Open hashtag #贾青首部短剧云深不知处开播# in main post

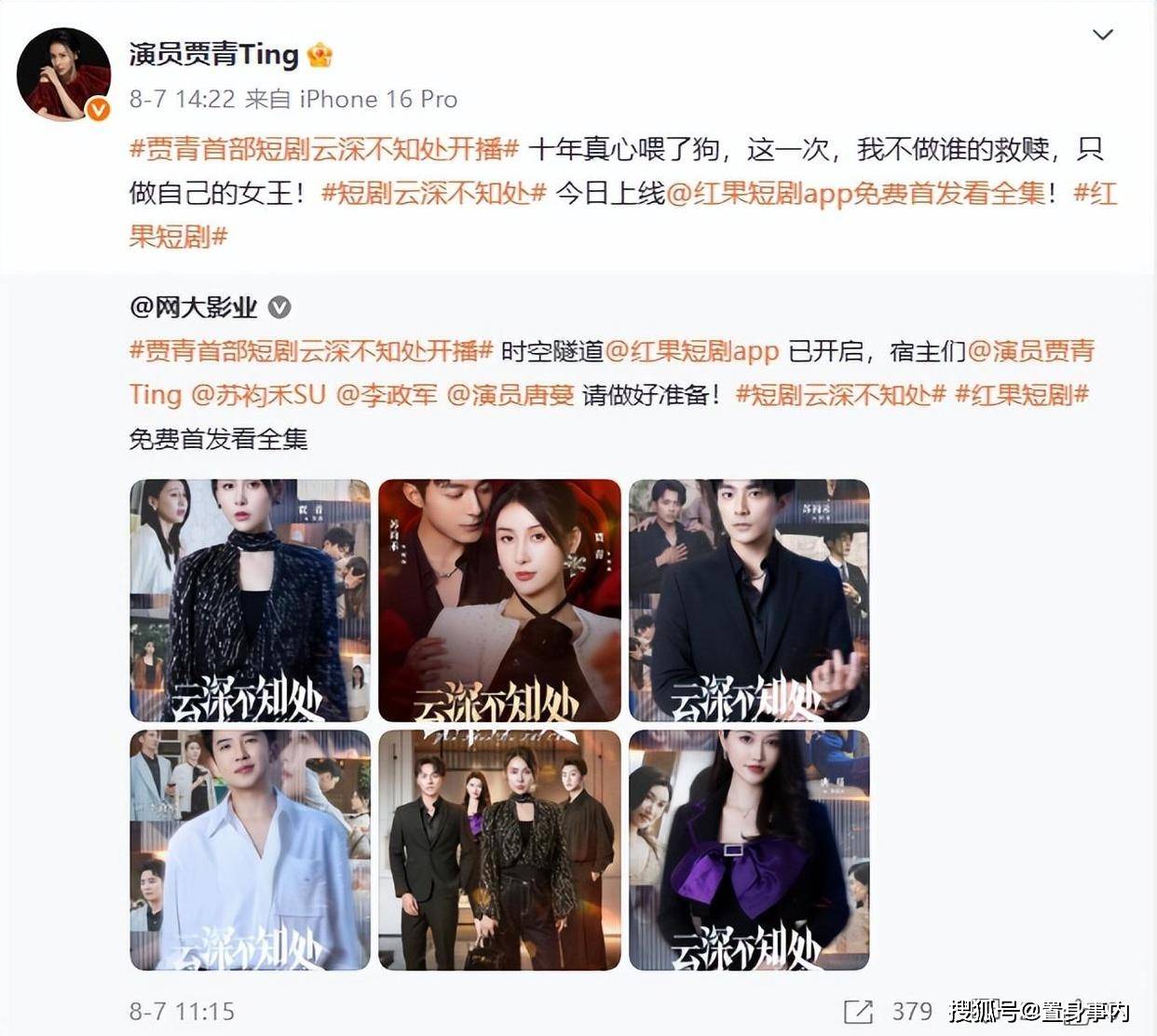[324, 149]
